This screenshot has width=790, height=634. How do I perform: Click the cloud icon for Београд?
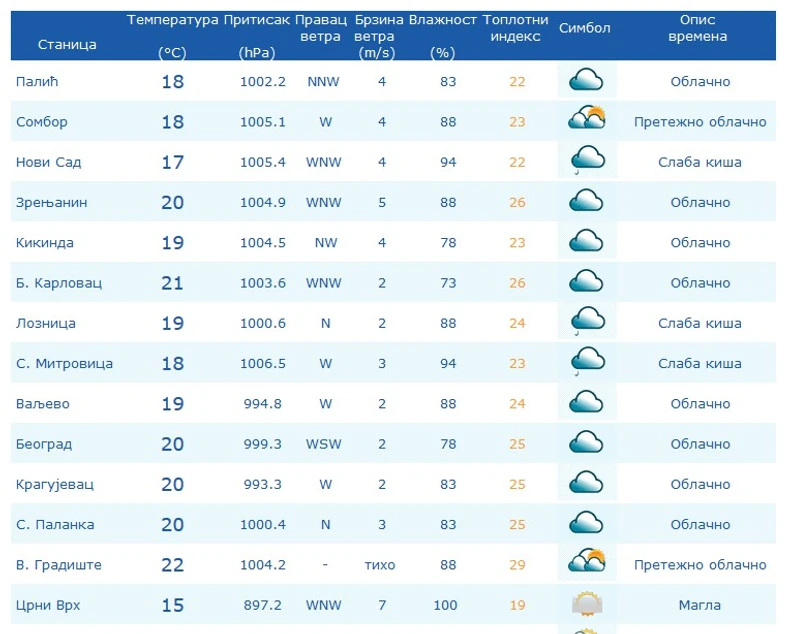coord(586,443)
